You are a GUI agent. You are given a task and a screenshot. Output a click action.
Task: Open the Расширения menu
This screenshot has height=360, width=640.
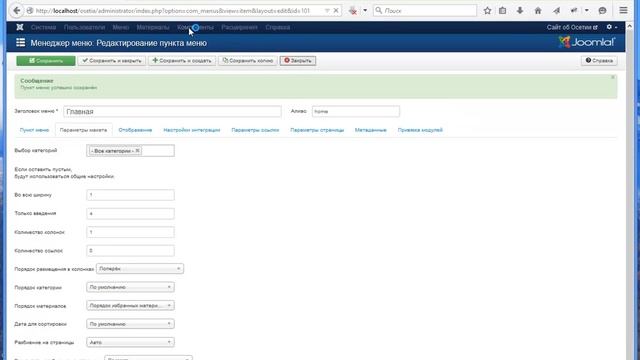[x=239, y=27]
